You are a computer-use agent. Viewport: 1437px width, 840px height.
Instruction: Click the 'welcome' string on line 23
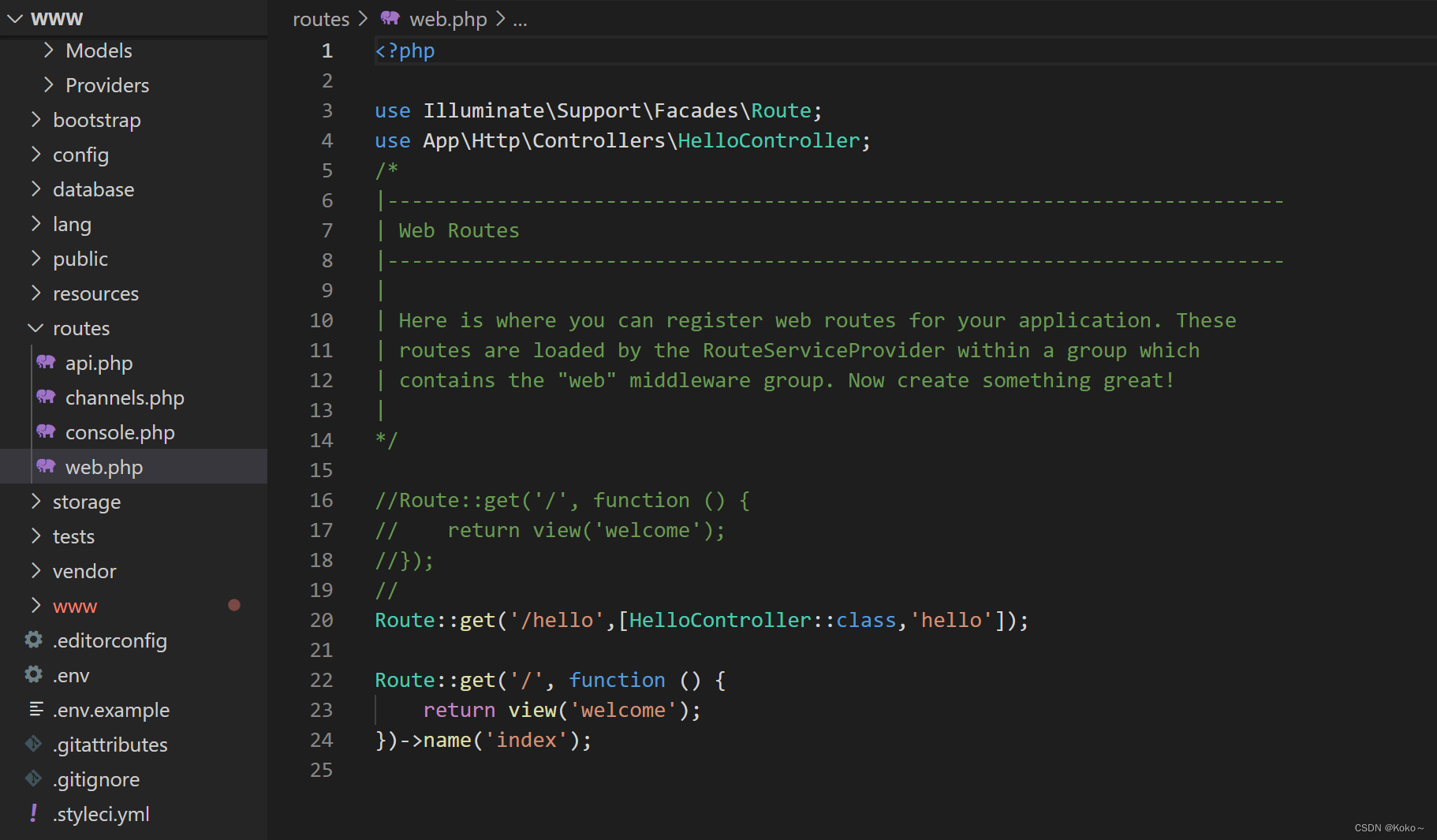(x=623, y=710)
